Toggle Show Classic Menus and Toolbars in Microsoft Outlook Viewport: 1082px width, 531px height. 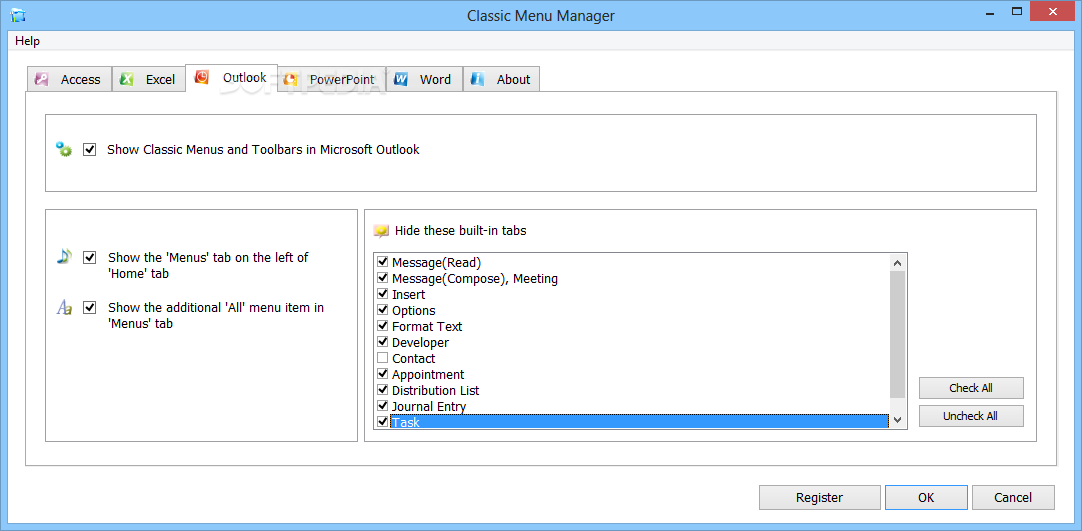pyautogui.click(x=90, y=149)
